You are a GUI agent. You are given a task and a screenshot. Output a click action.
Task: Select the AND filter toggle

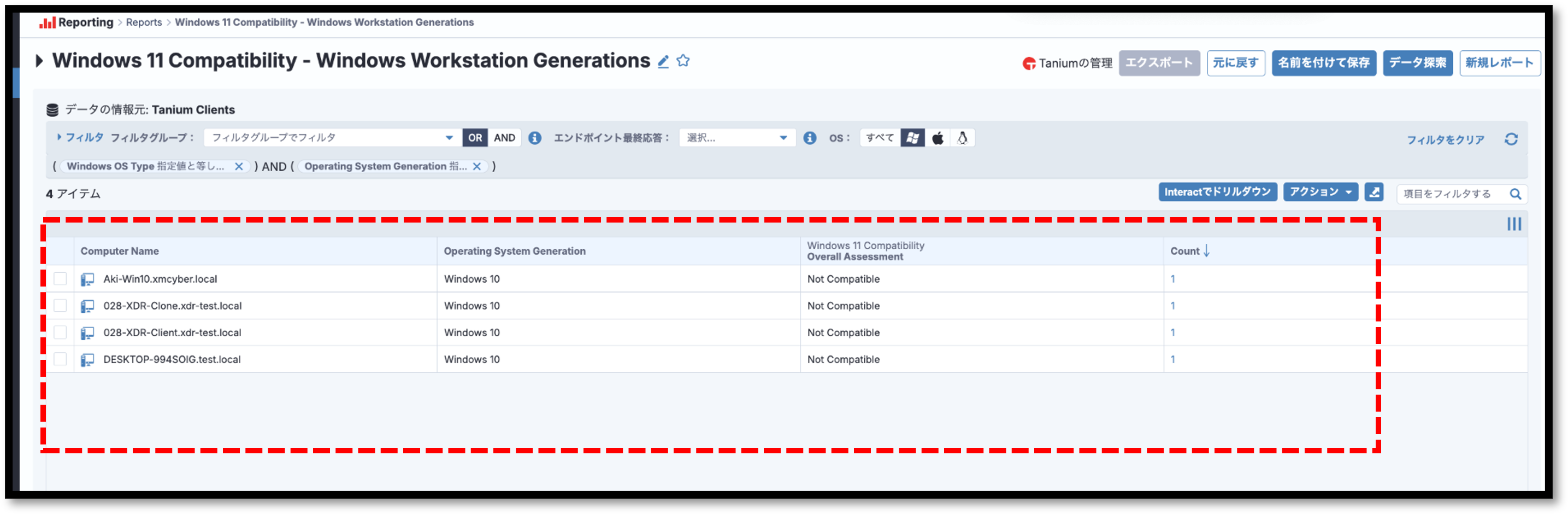tap(504, 138)
